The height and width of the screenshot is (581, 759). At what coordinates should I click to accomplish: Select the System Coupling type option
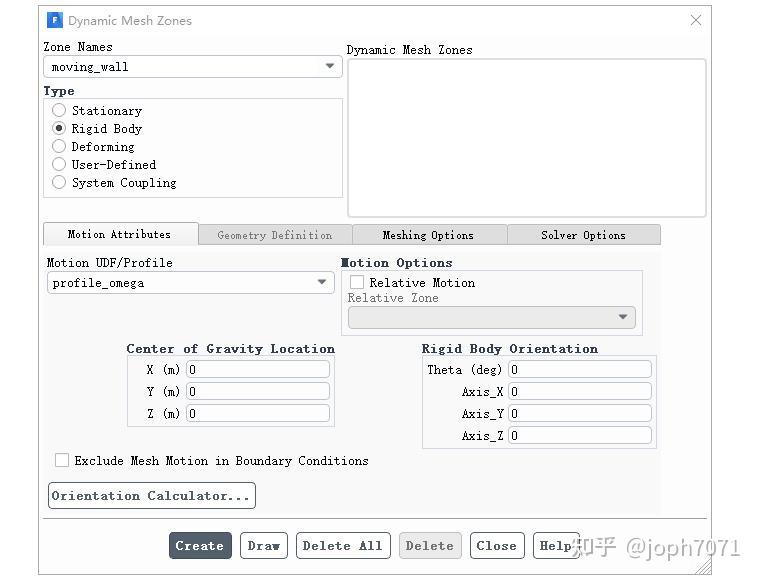[x=59, y=183]
